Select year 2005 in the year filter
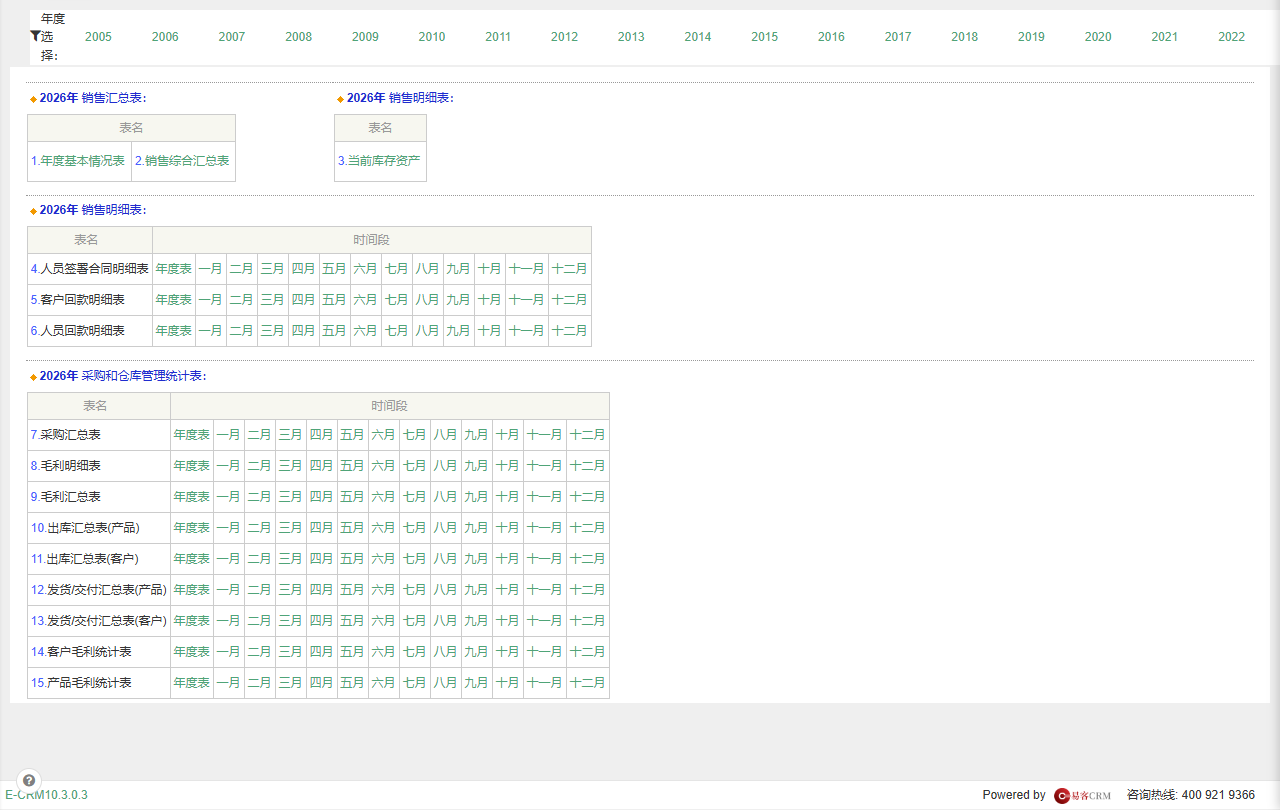The width and height of the screenshot is (1280, 810). point(98,37)
